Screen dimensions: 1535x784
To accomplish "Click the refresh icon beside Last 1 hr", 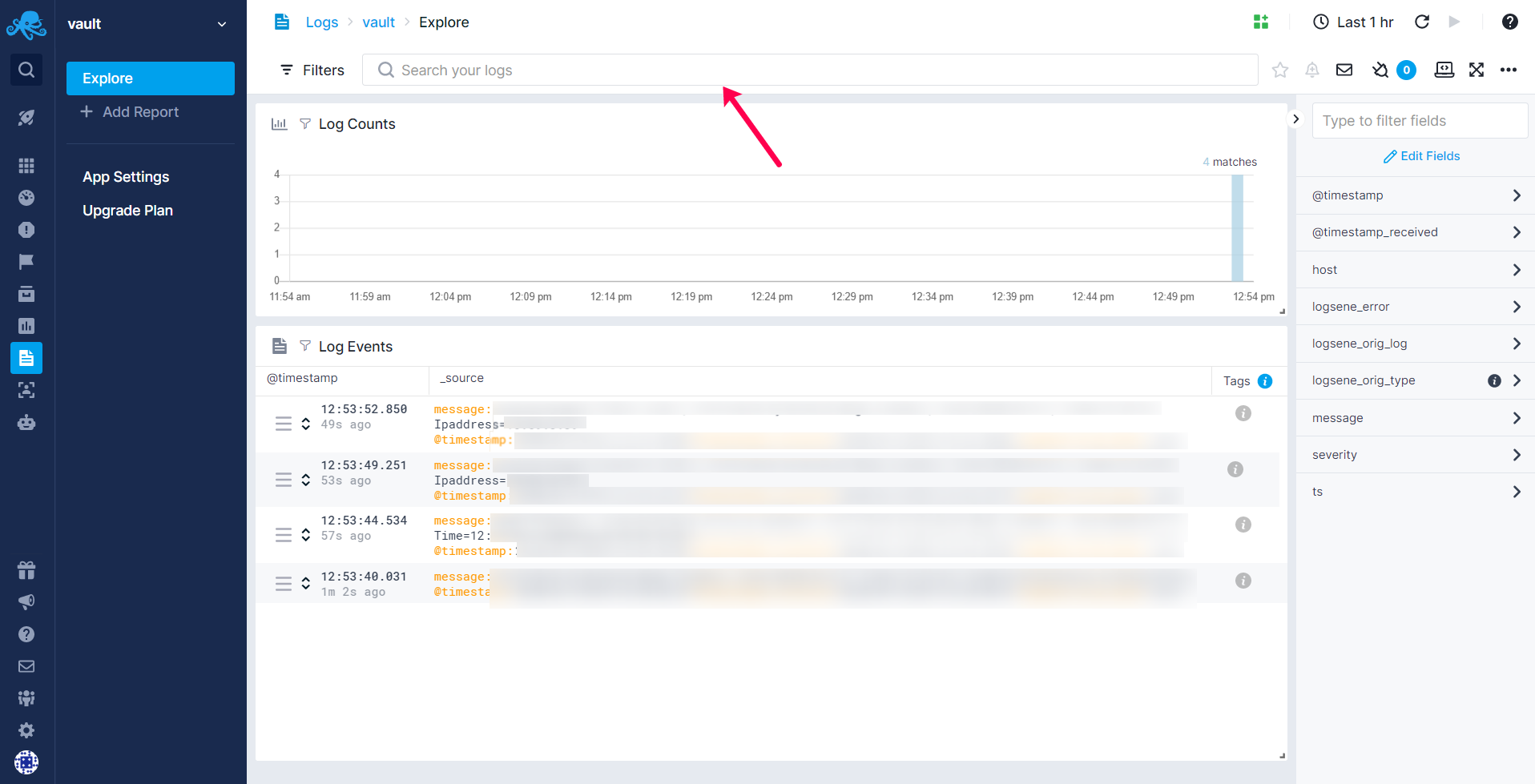I will pyautogui.click(x=1422, y=22).
